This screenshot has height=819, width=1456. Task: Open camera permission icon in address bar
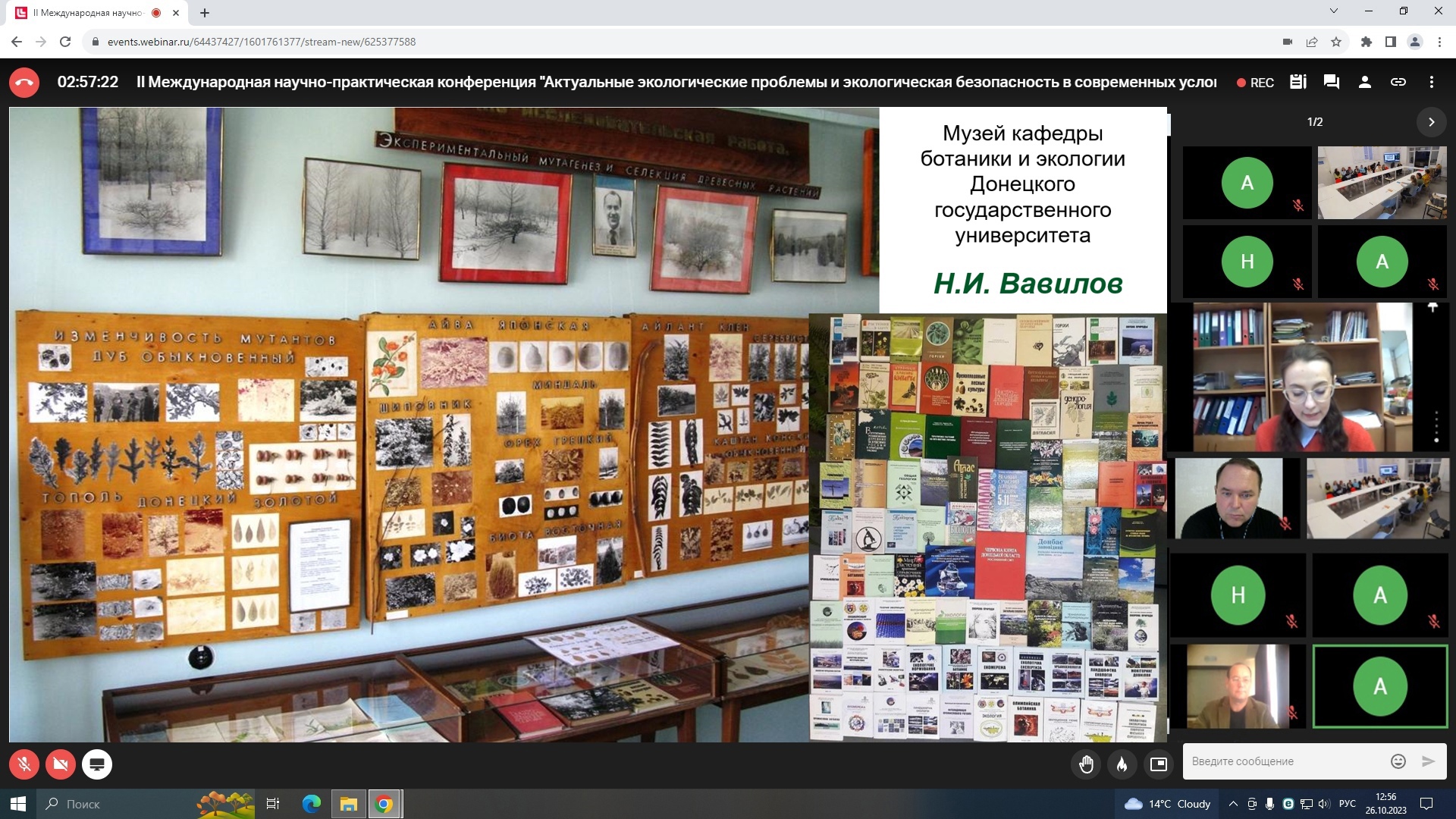(1288, 42)
